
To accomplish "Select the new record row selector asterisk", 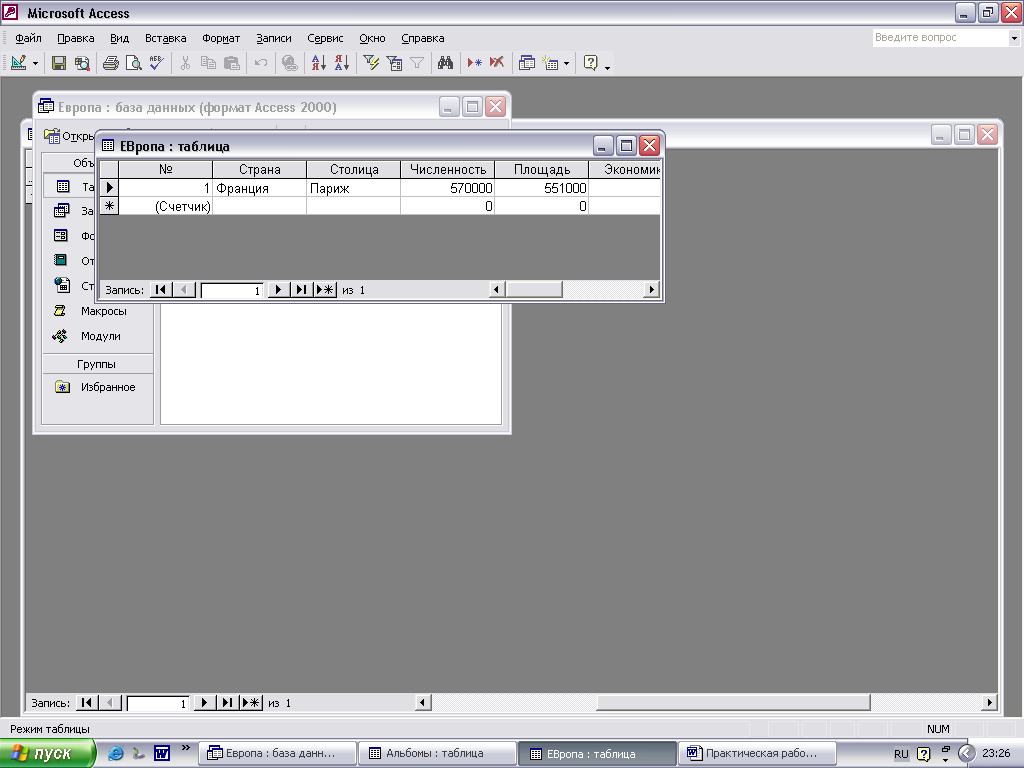I will point(109,206).
